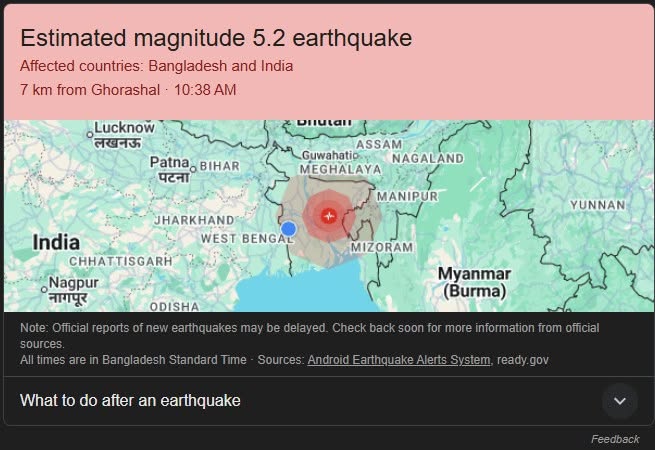The image size is (655, 450).
Task: Select the Jharkhand state label
Action: click(x=194, y=220)
